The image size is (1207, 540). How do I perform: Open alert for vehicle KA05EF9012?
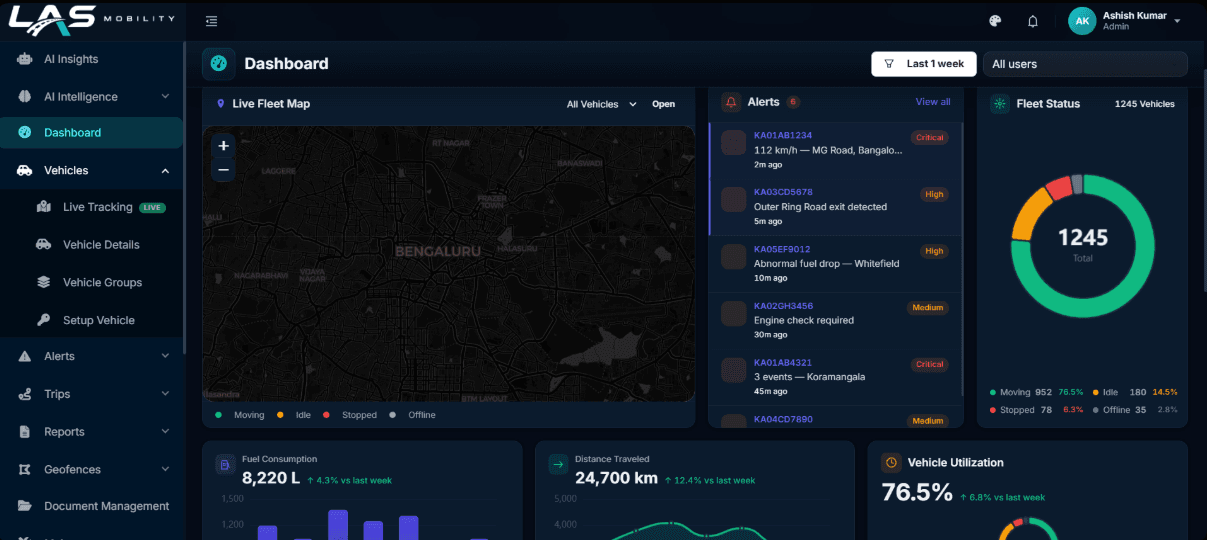835,264
